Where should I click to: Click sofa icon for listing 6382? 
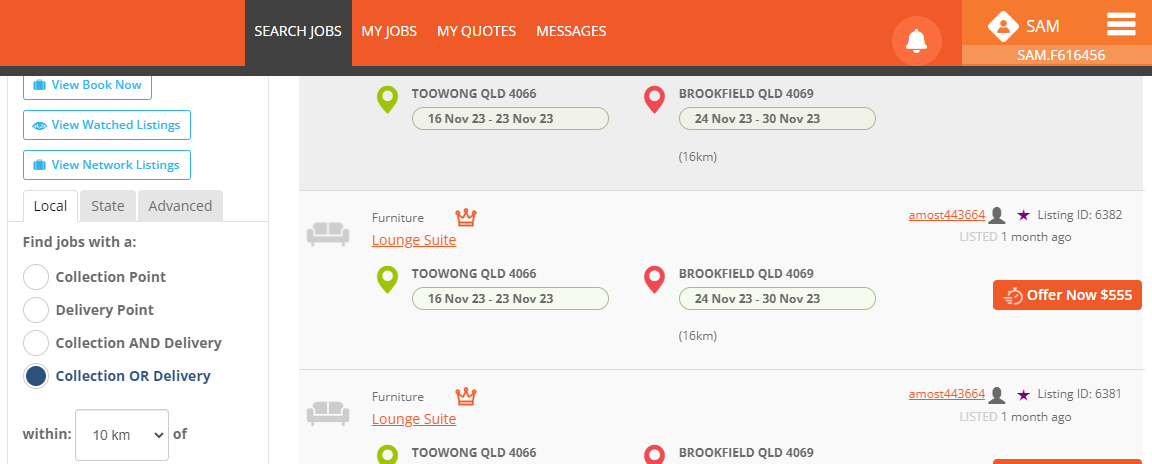(x=328, y=234)
